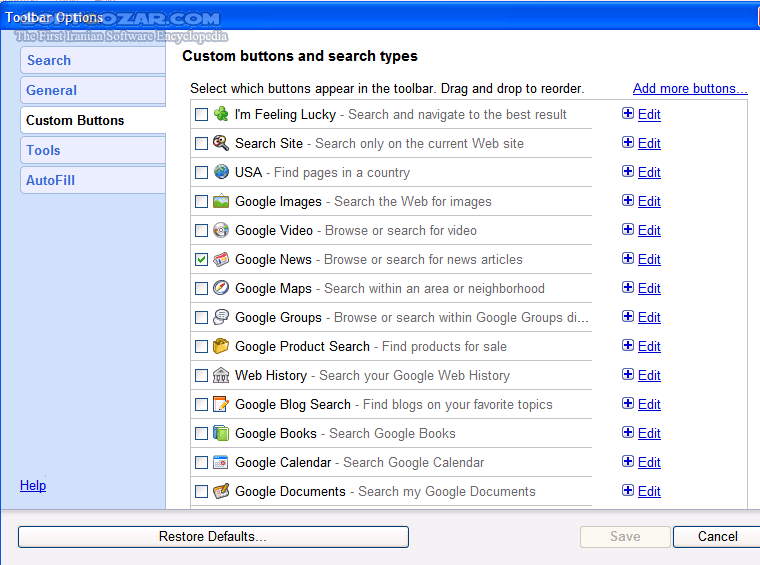
Task: Expand the plus icon for Google Groups
Action: pos(628,316)
